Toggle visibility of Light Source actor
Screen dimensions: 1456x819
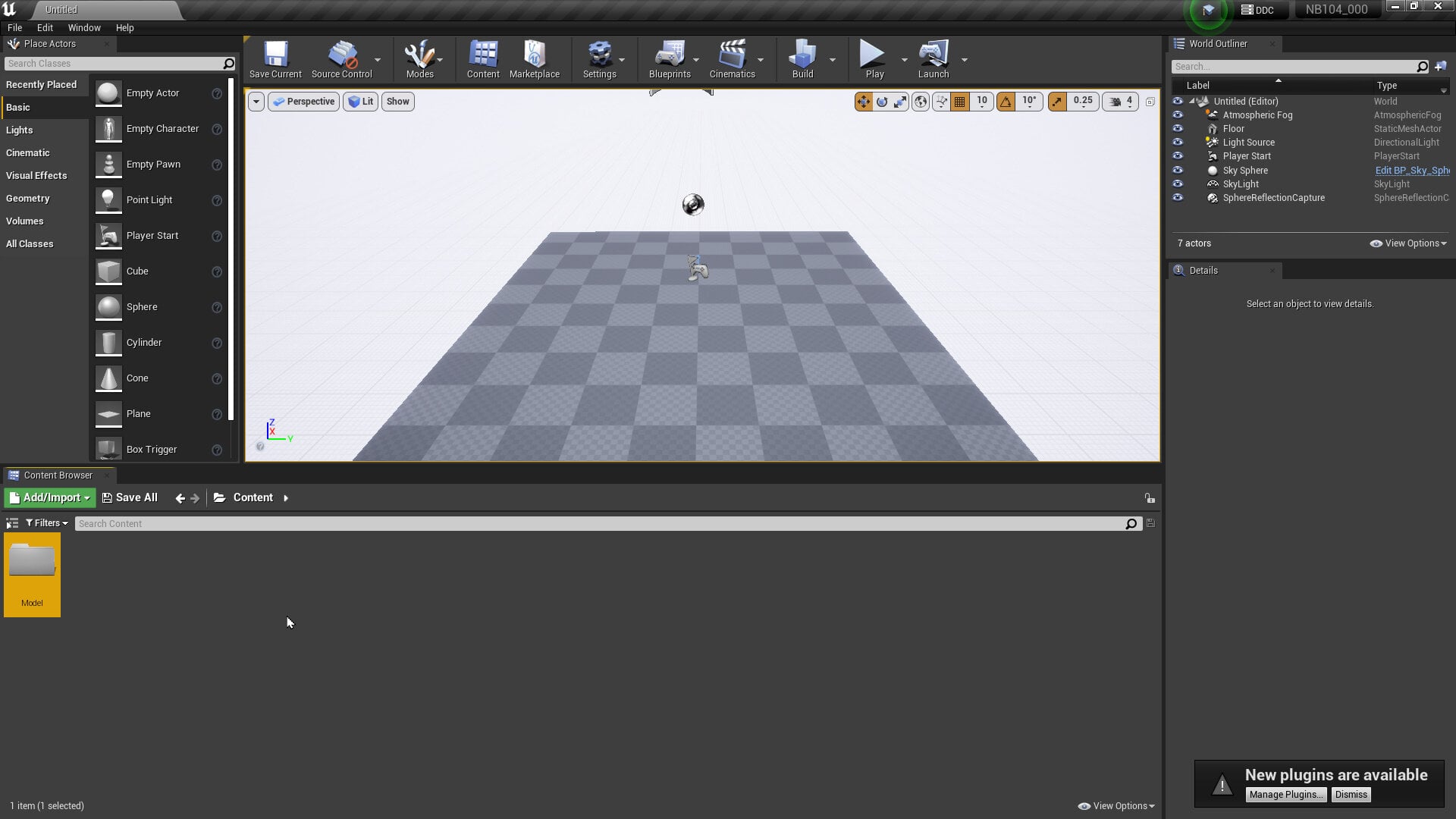pos(1178,143)
